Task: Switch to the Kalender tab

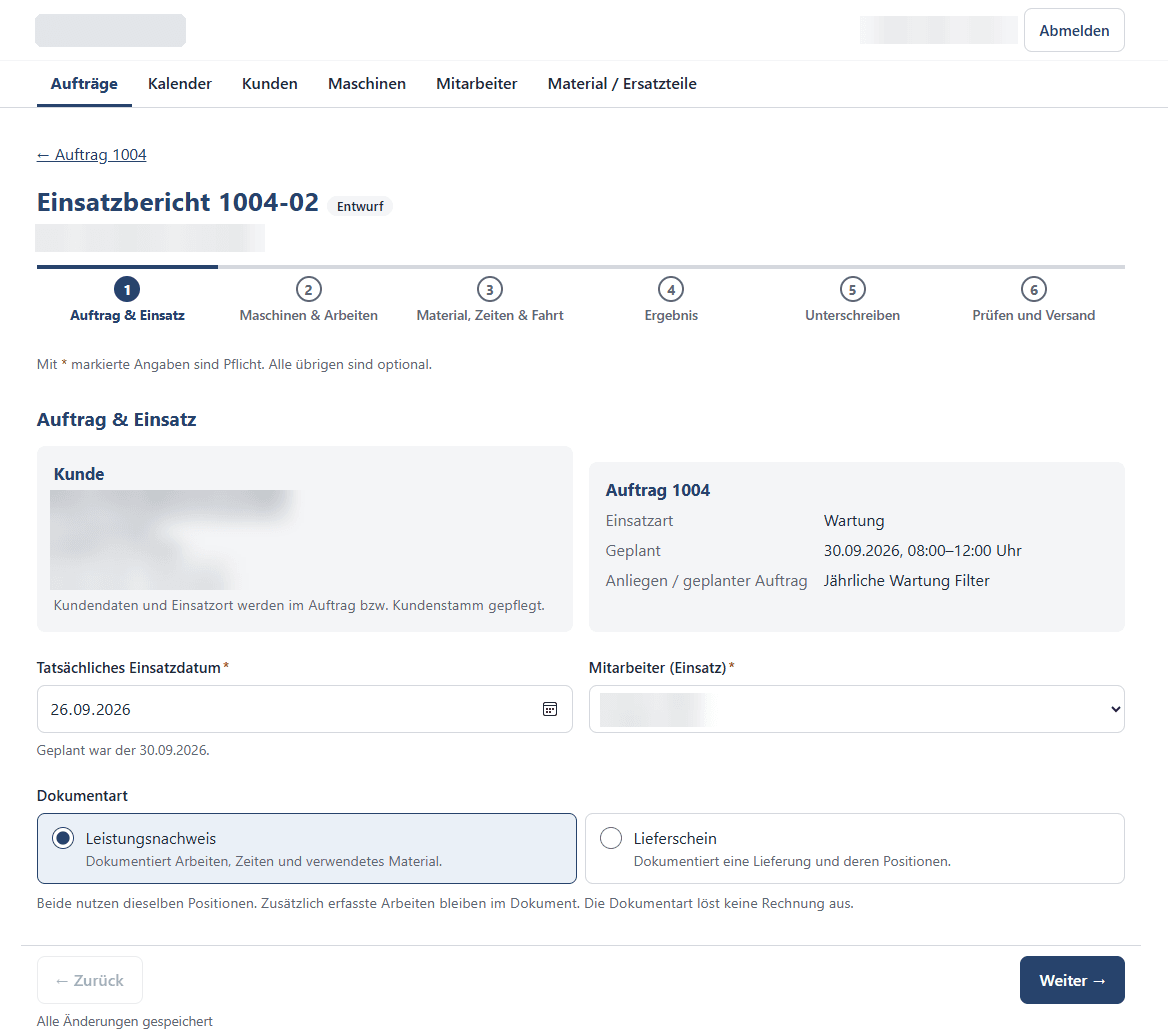Action: coord(180,83)
